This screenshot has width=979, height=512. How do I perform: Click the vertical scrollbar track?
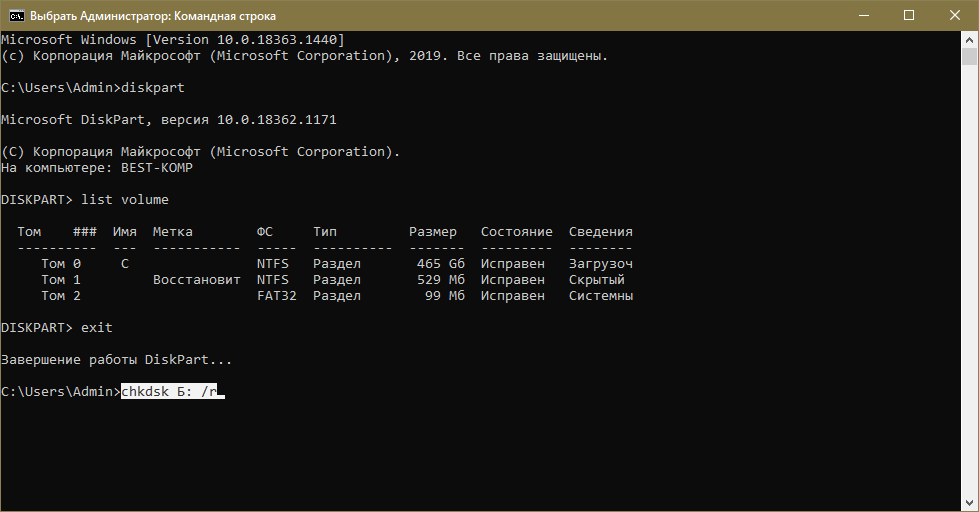point(970,300)
